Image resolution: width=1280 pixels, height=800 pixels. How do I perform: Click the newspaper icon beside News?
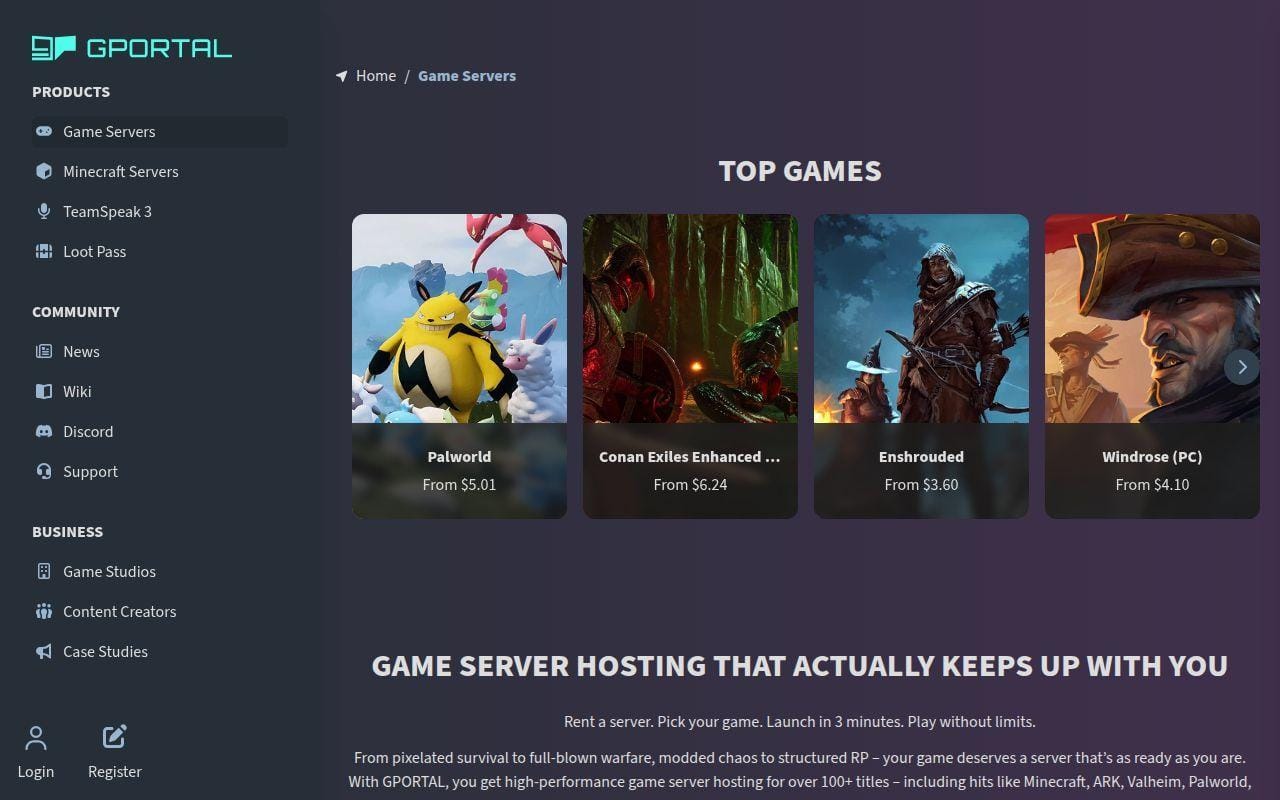point(44,351)
